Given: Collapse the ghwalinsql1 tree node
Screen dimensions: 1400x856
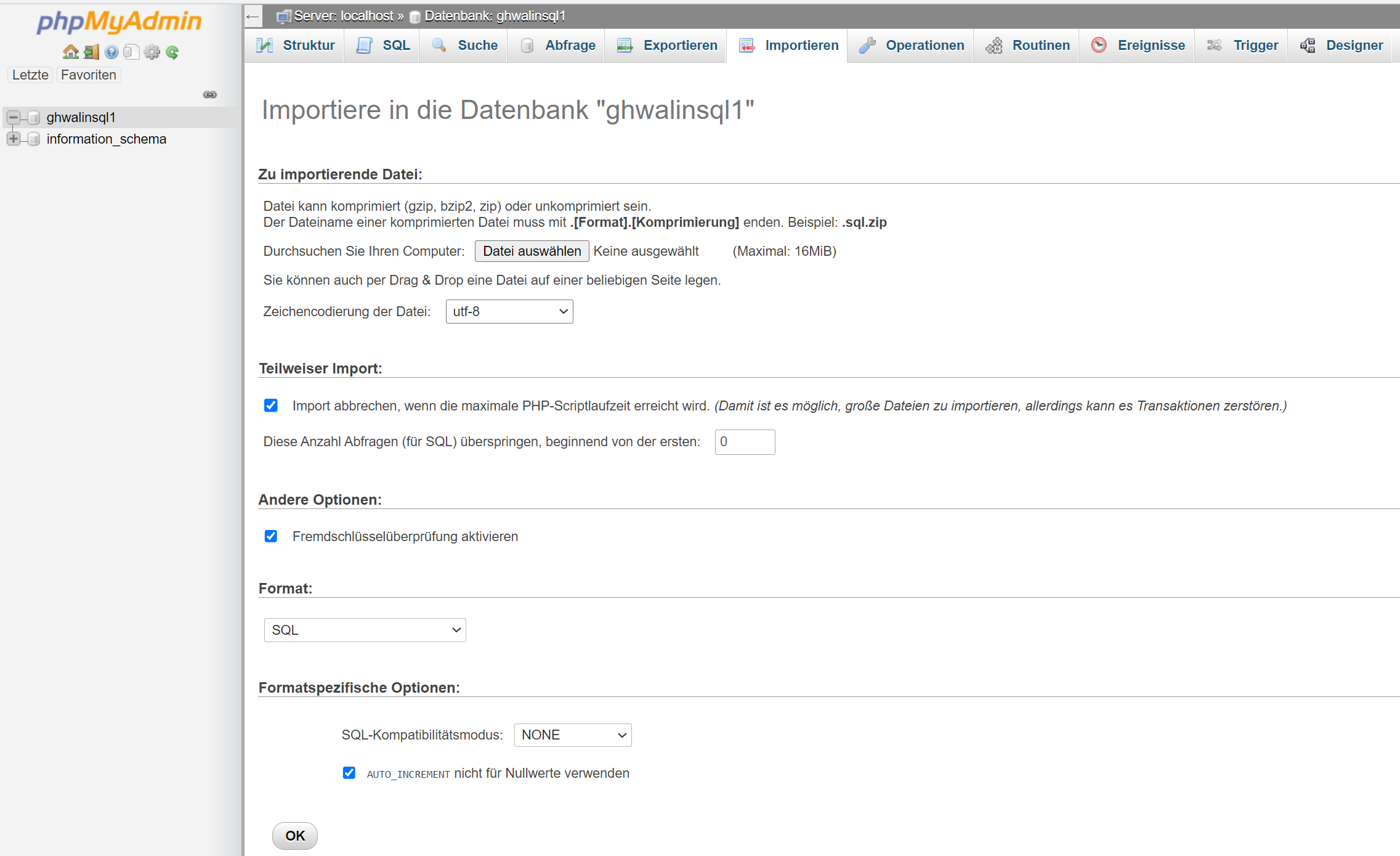Looking at the screenshot, I should [14, 117].
